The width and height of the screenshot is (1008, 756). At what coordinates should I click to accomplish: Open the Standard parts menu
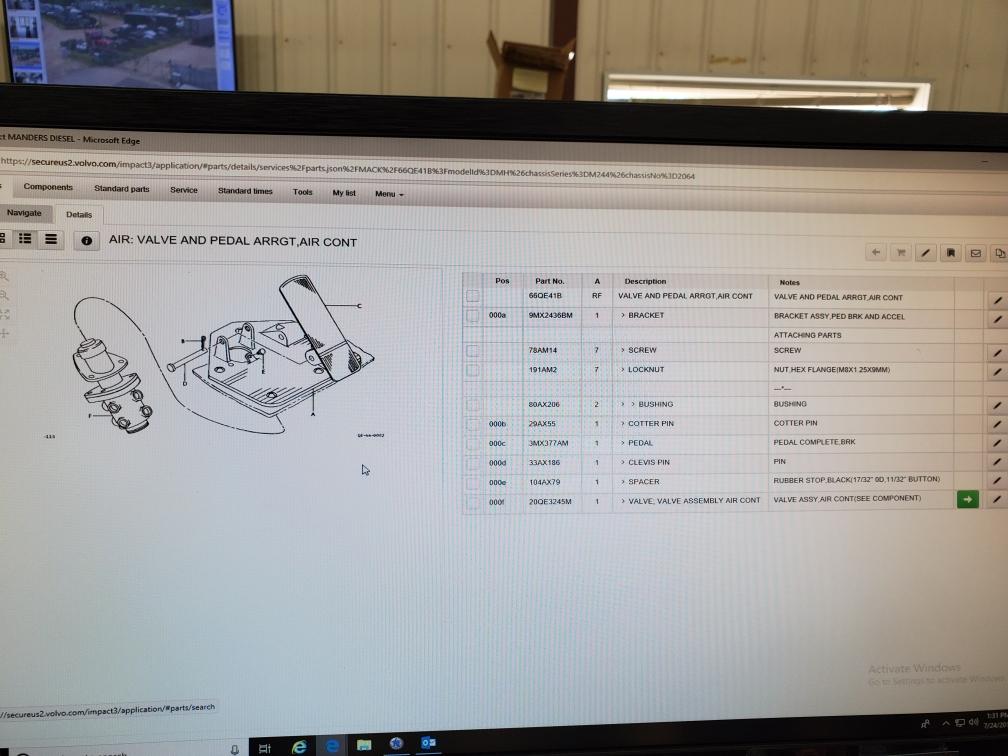(122, 188)
